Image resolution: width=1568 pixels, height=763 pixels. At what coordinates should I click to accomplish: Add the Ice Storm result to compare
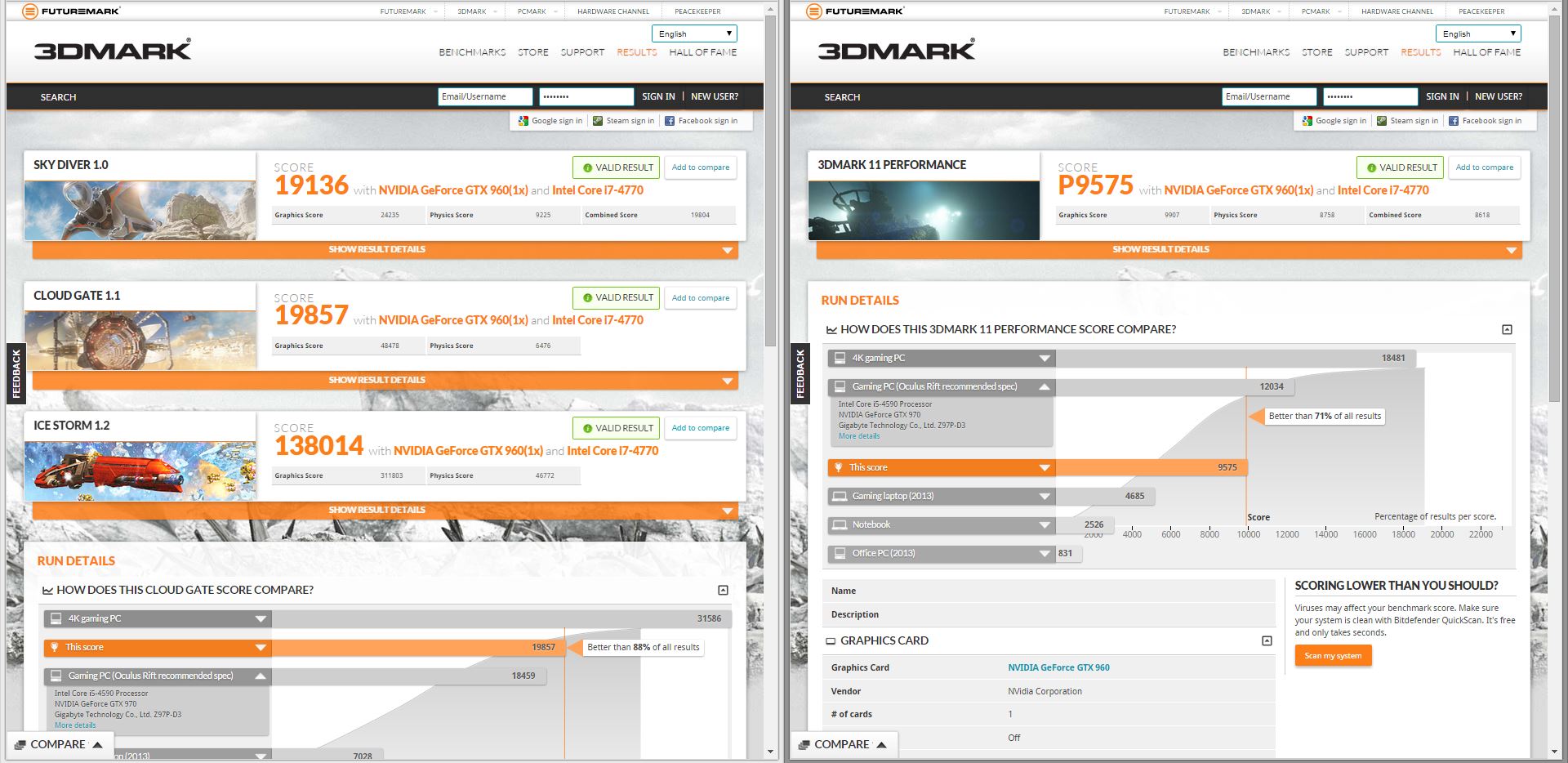click(x=701, y=428)
